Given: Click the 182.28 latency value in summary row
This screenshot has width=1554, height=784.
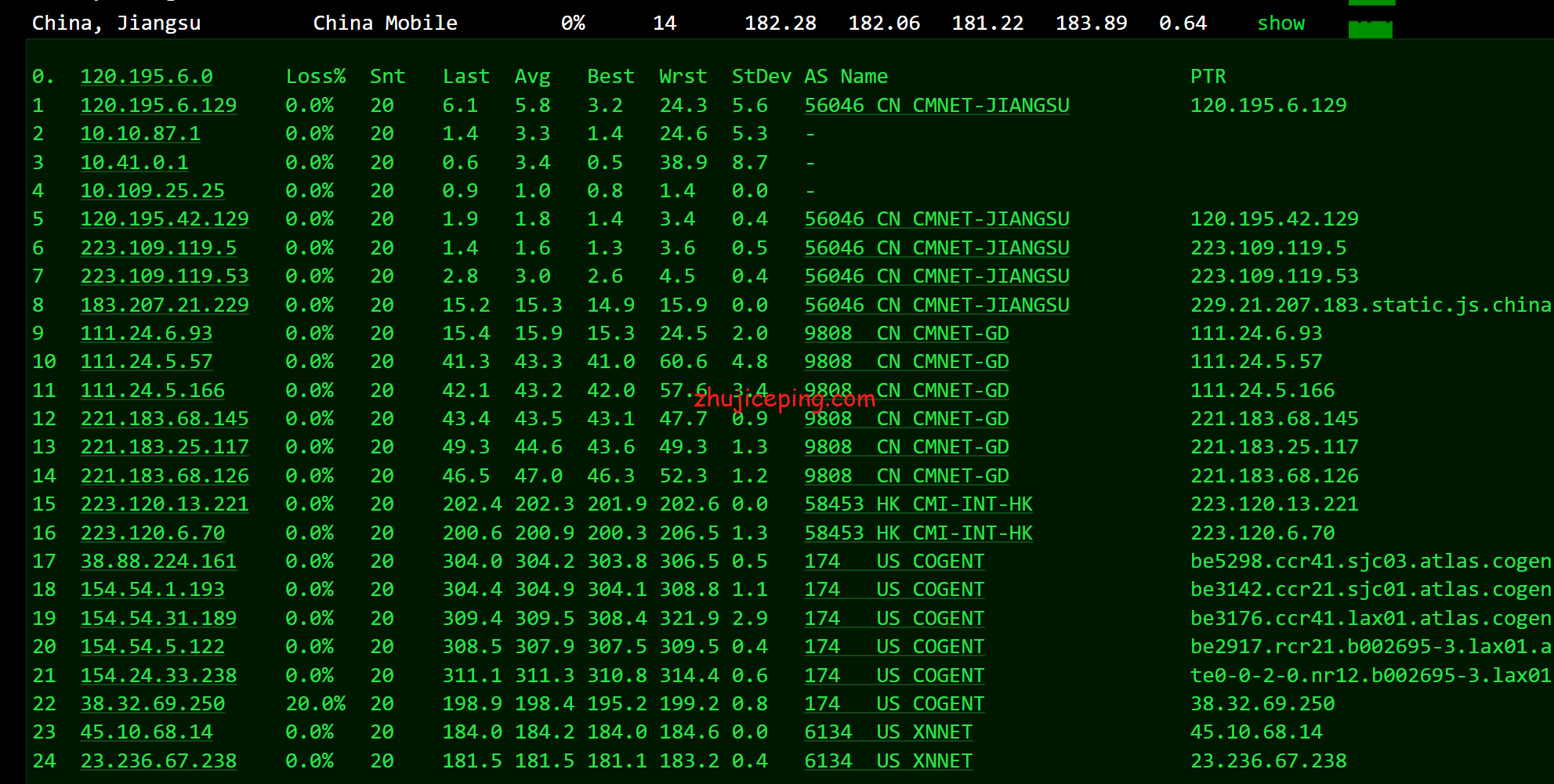Looking at the screenshot, I should coord(780,23).
